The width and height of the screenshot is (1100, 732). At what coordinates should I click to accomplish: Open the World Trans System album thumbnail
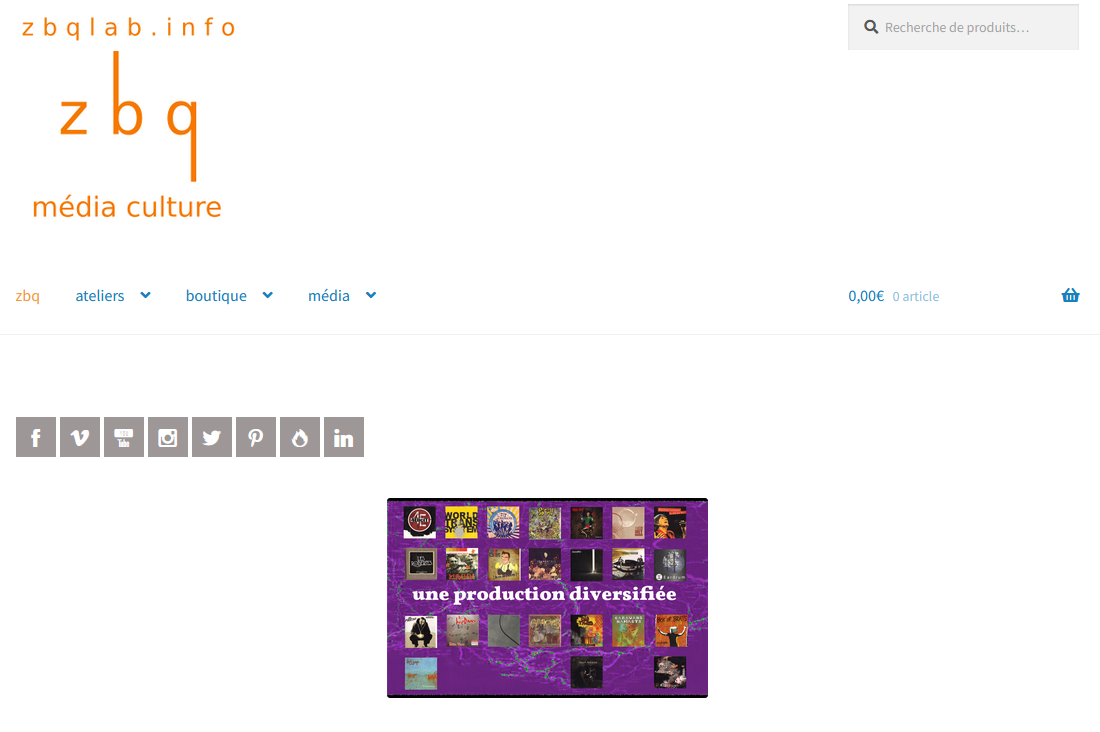point(461,522)
